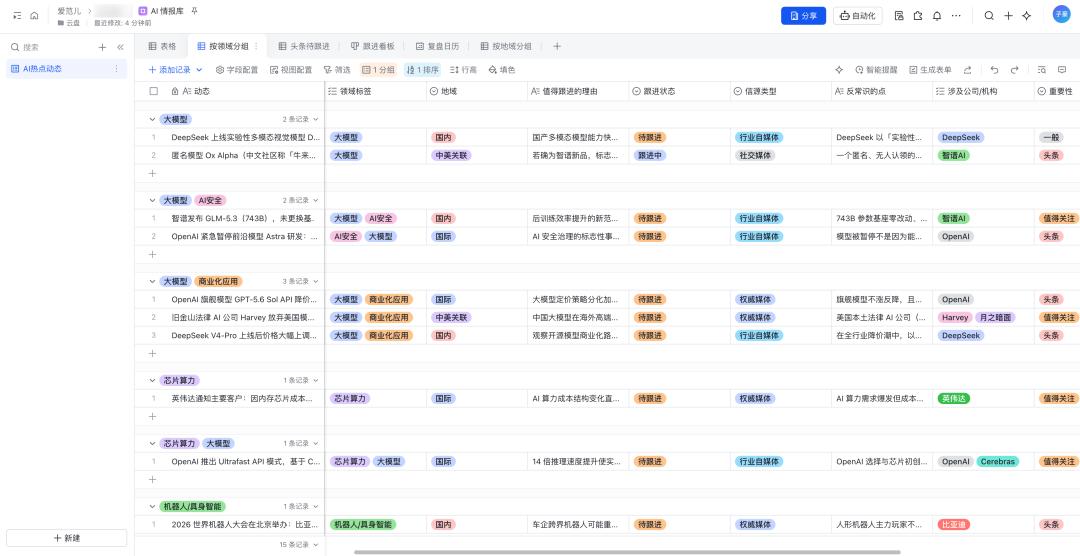Open the dropdown arrow beside 添加记录
1080x556 pixels.
click(200, 70)
